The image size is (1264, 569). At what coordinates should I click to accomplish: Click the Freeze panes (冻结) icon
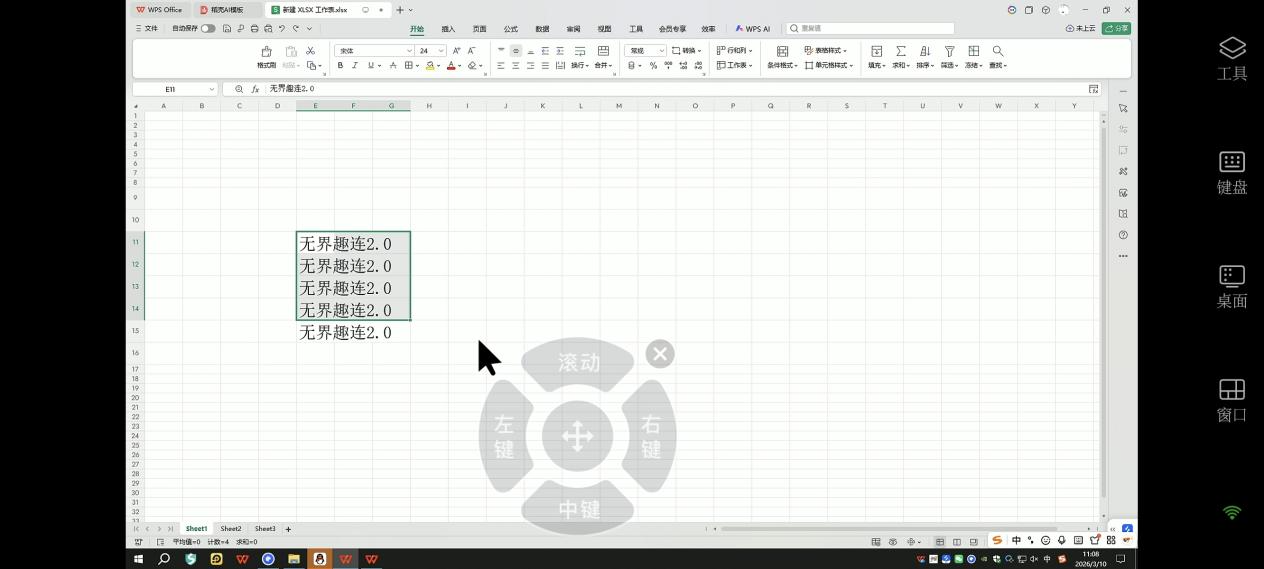(x=973, y=51)
